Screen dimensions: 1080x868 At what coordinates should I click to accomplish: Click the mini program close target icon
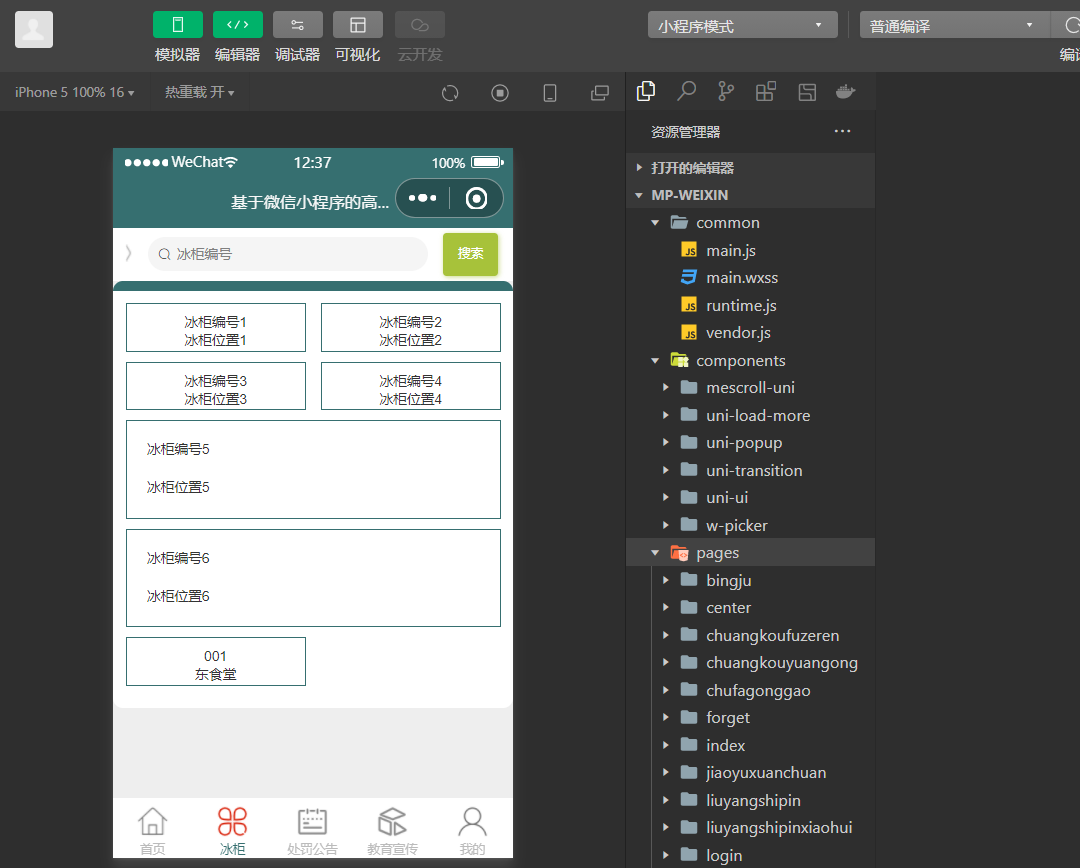[477, 198]
